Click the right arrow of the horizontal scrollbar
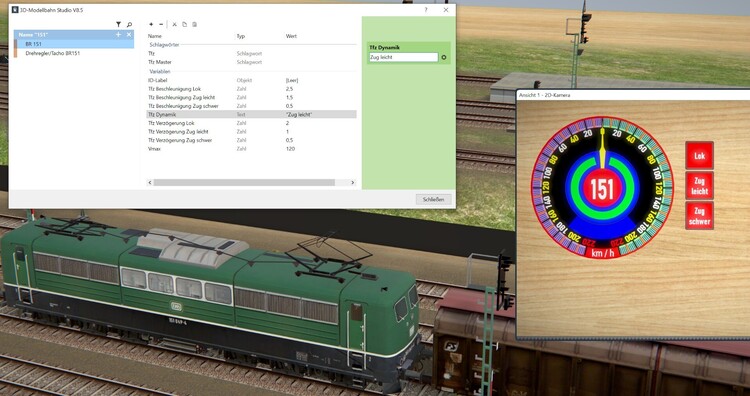The width and height of the screenshot is (750, 396). [353, 183]
